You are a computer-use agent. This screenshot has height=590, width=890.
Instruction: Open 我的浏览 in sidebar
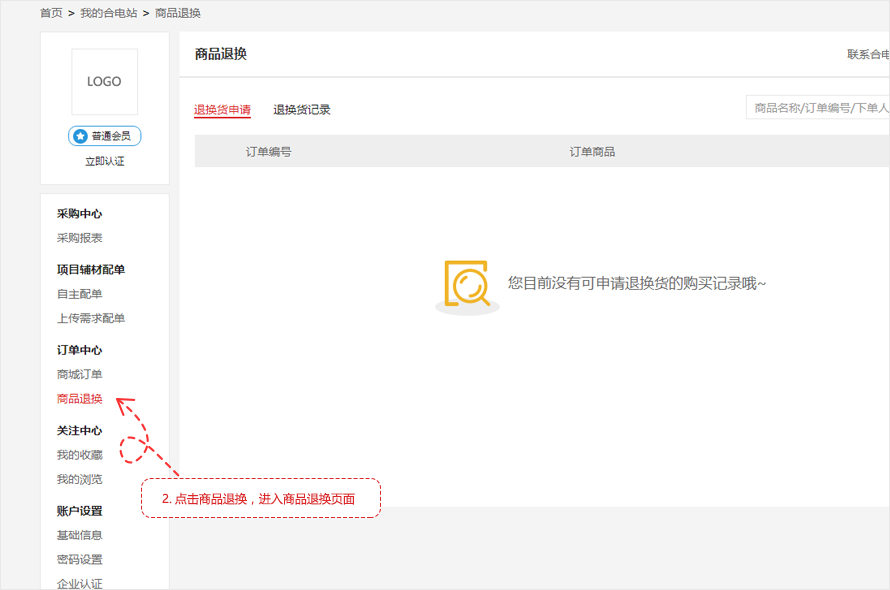(80, 479)
